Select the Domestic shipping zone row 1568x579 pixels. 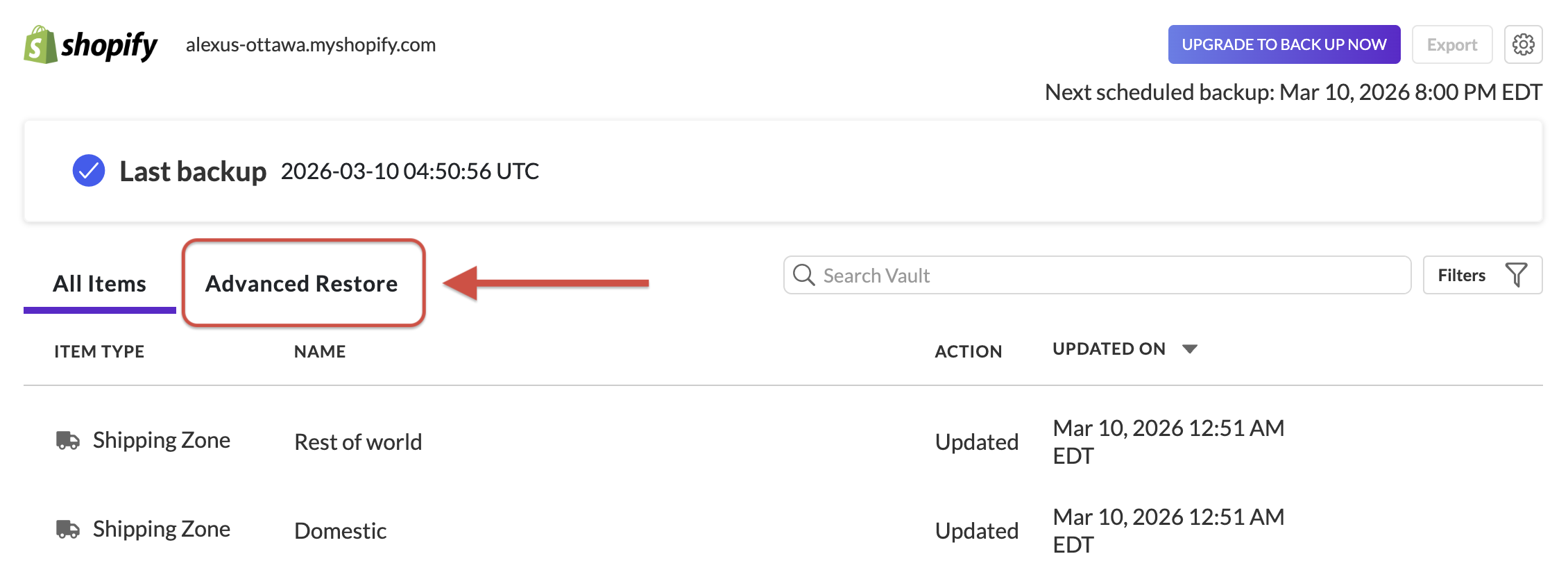pyautogui.click(x=340, y=530)
